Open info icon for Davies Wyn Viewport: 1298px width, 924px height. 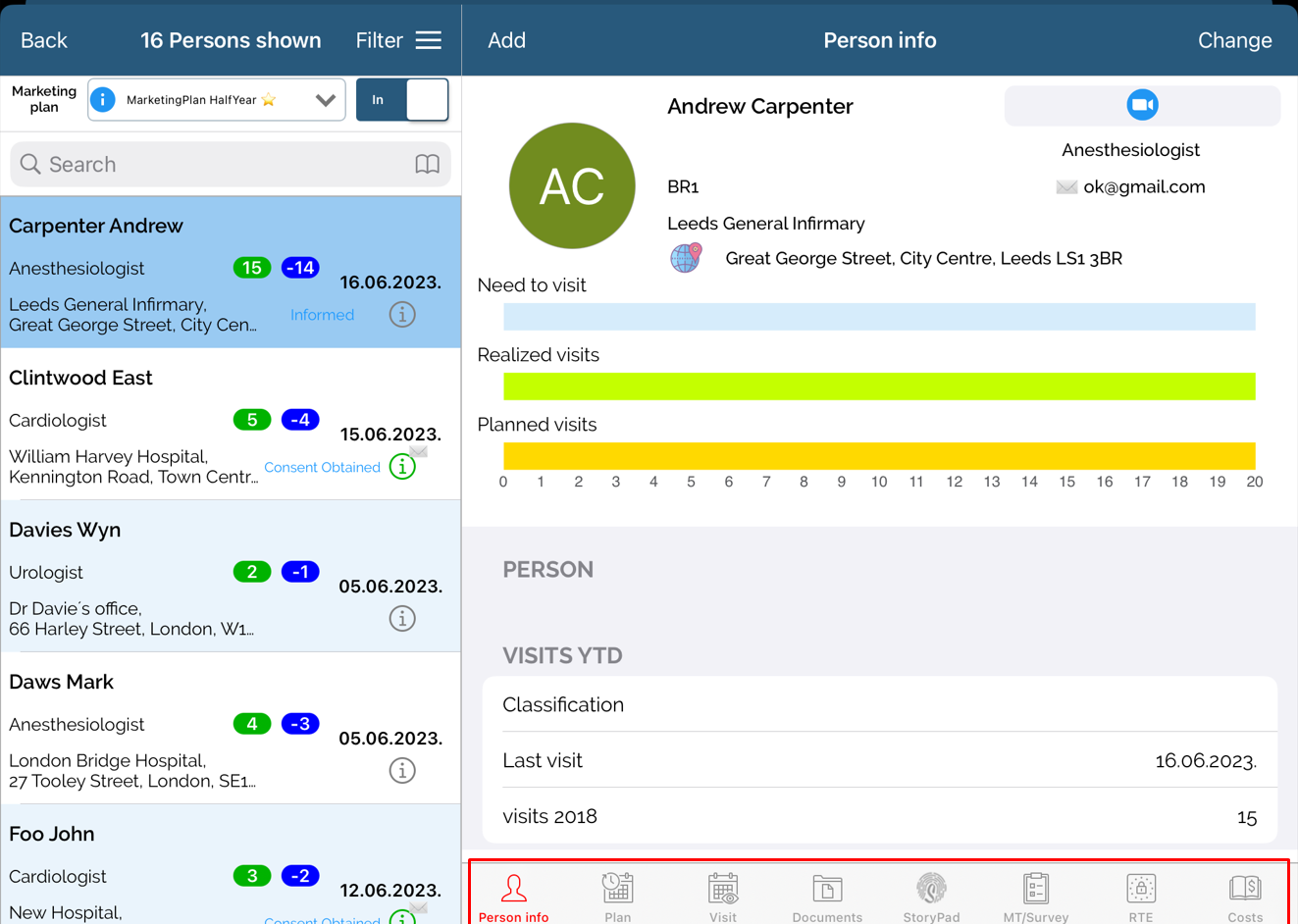tap(402, 619)
